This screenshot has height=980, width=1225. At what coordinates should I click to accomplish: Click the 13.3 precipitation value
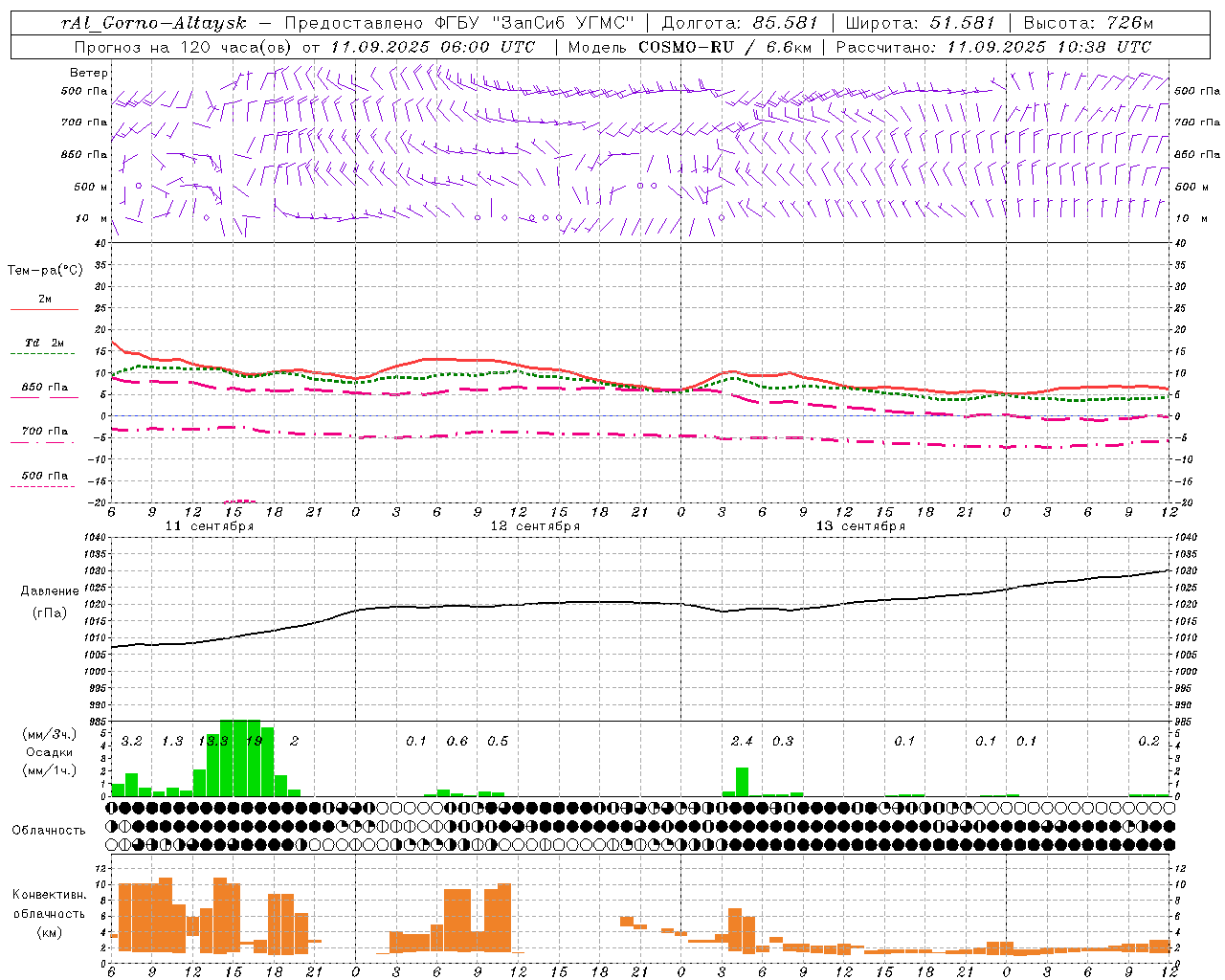point(212,742)
